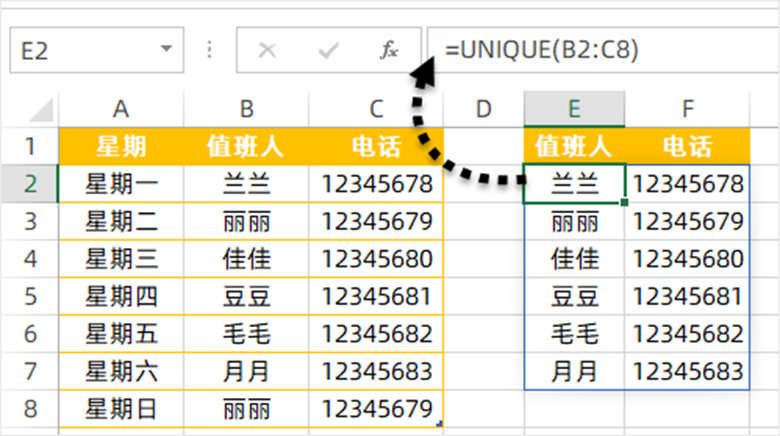Click cell C4 with 12345680
Viewport: 780px width, 436px height.
point(376,259)
